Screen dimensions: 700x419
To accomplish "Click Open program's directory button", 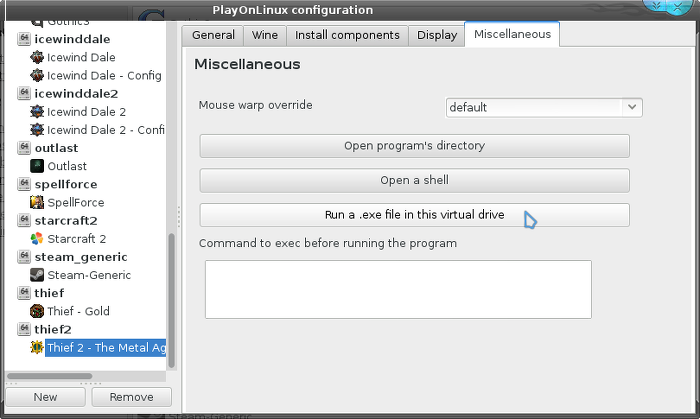I will [414, 146].
